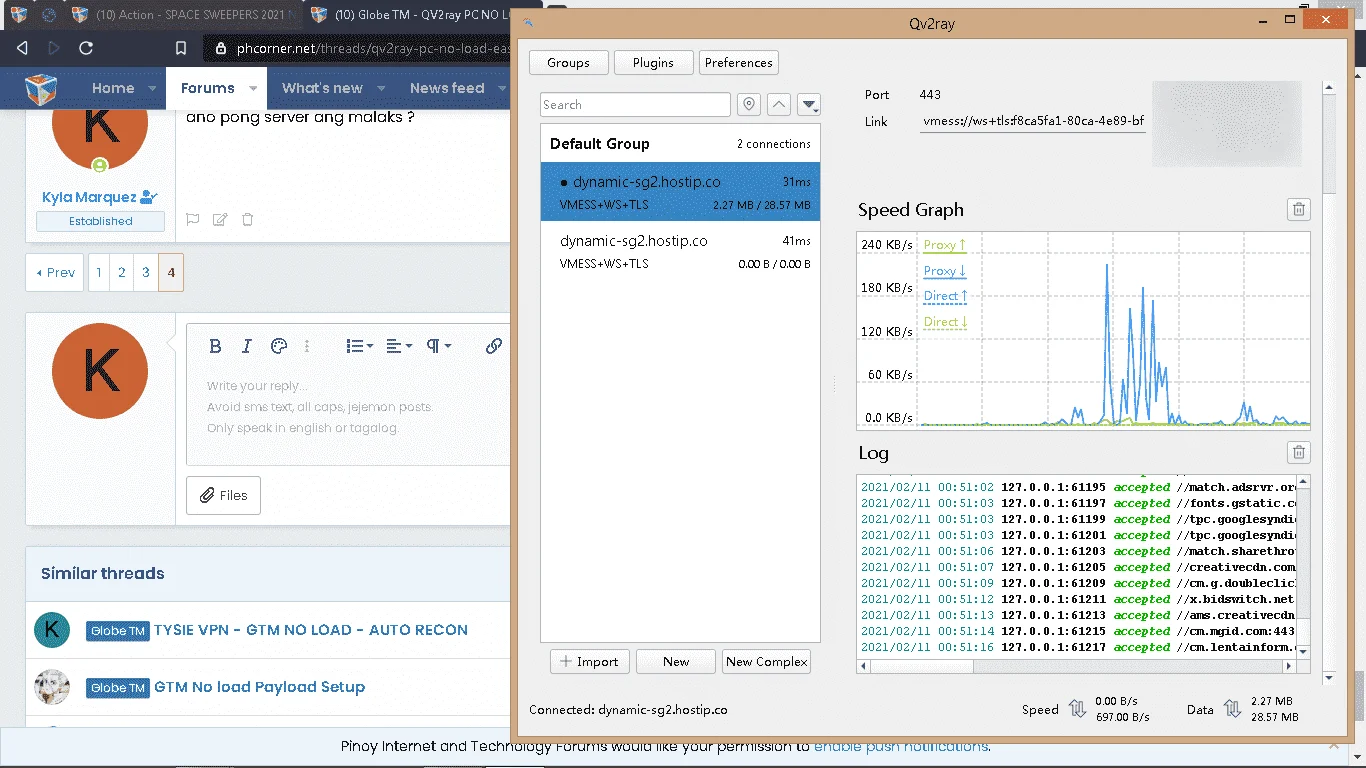This screenshot has height=768, width=1366.
Task: Go to page 2
Action: [x=122, y=272]
